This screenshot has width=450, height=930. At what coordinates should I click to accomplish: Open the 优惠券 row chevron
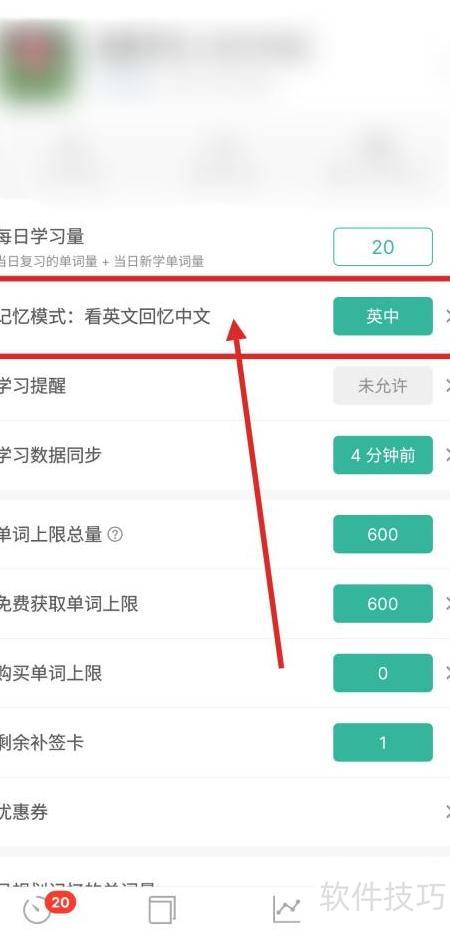click(x=446, y=812)
